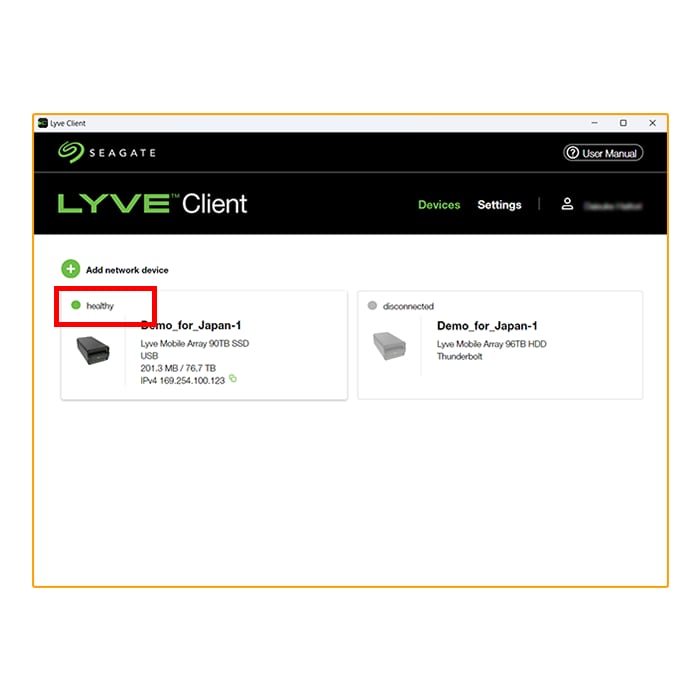Maximize the Lyve Client window
This screenshot has height=700, width=700.
[x=623, y=123]
